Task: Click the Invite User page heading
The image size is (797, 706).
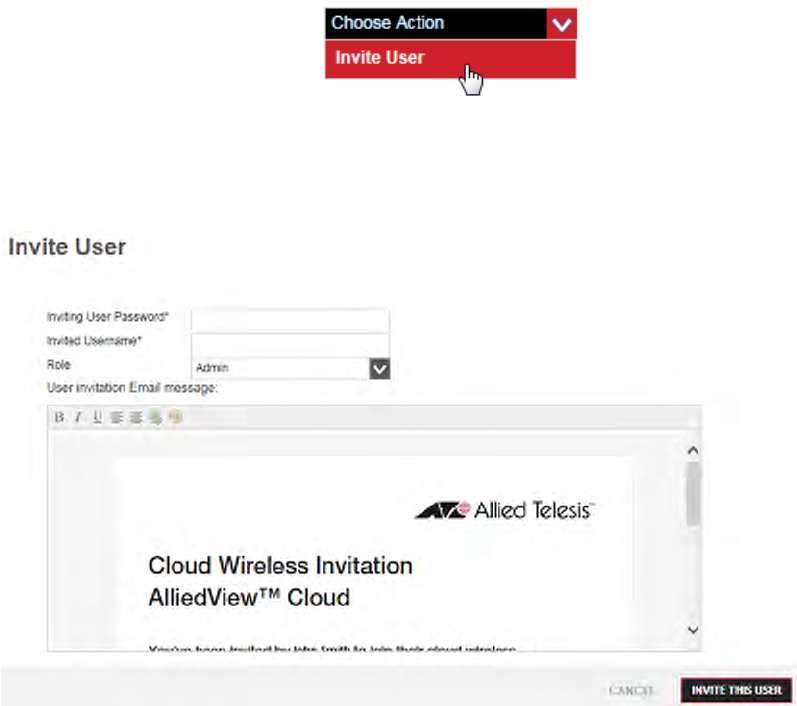Action: (67, 247)
